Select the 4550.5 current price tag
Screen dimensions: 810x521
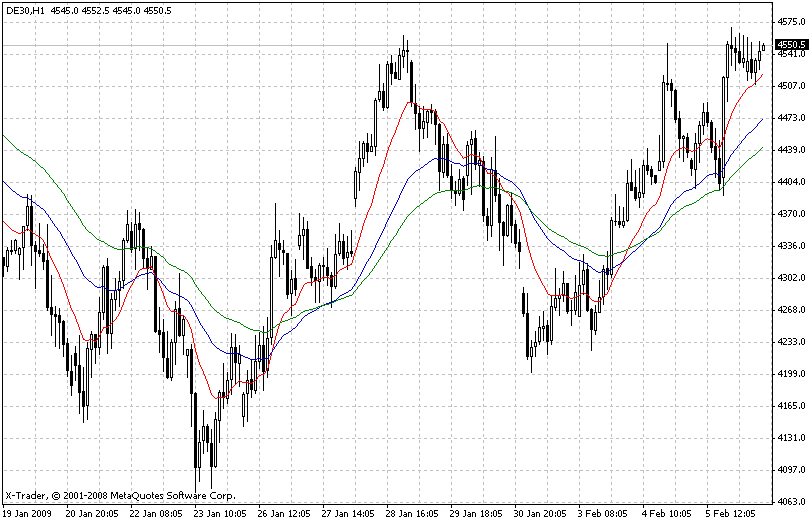click(792, 45)
